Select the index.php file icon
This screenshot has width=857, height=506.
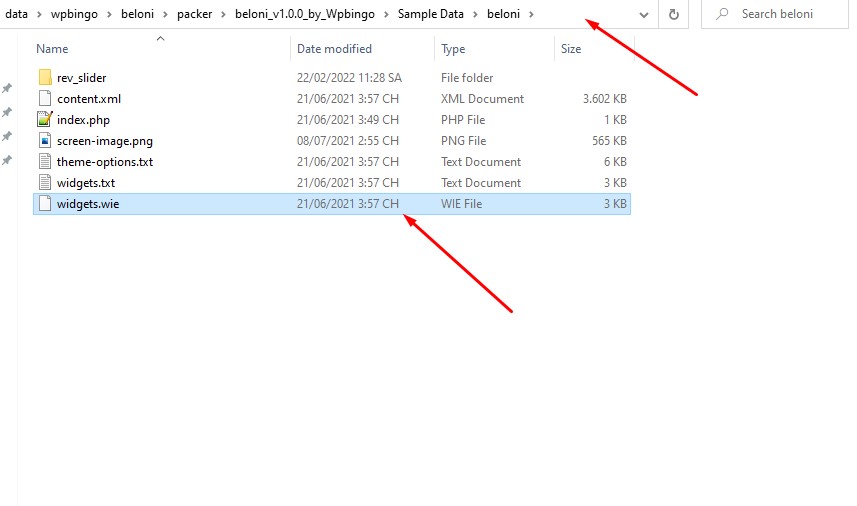coord(45,119)
